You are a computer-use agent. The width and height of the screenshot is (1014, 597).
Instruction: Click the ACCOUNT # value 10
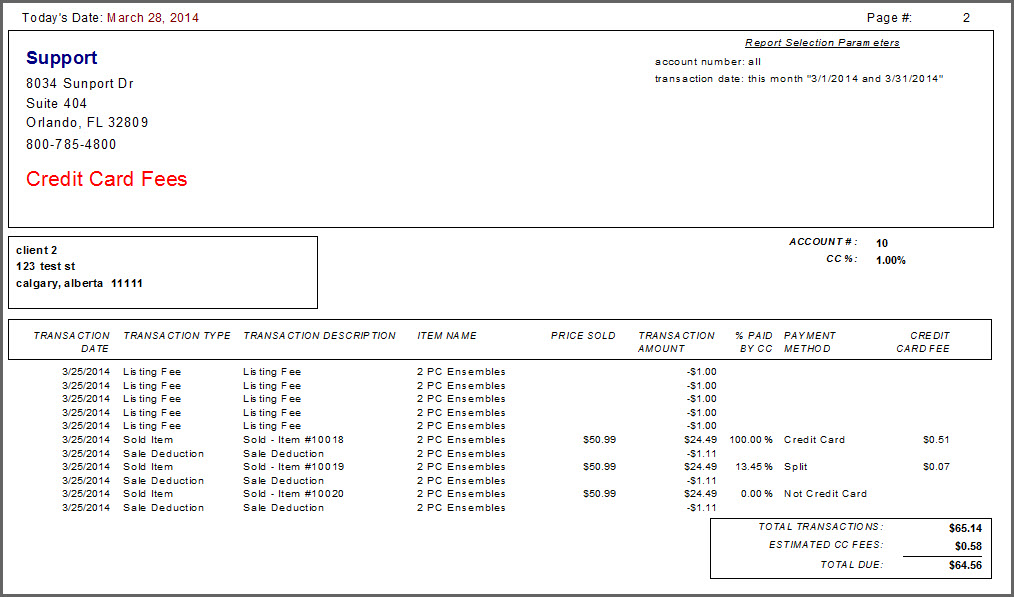pyautogui.click(x=881, y=242)
